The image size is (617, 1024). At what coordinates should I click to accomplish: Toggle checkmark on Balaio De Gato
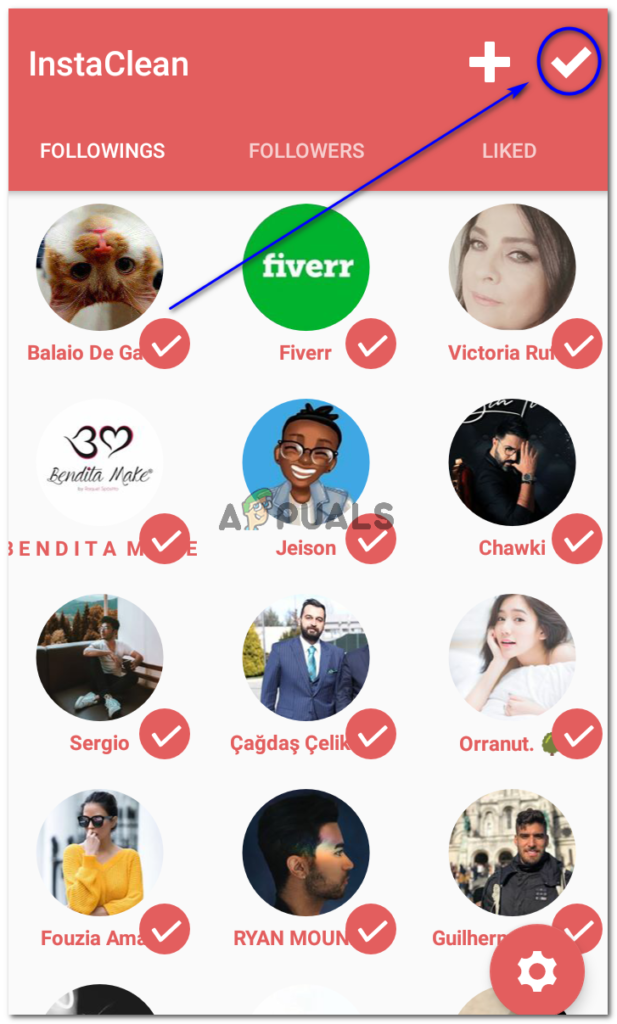pos(165,344)
